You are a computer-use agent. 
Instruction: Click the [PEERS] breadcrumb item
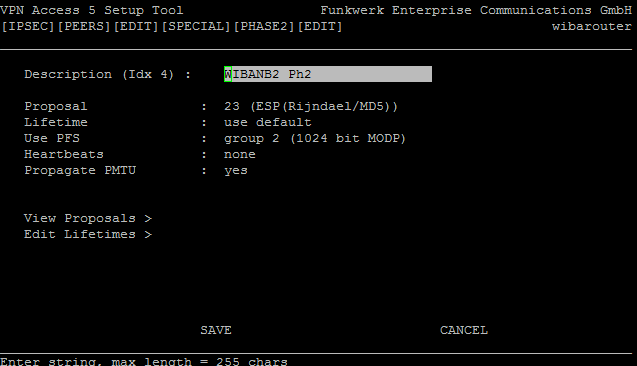[x=84, y=26]
